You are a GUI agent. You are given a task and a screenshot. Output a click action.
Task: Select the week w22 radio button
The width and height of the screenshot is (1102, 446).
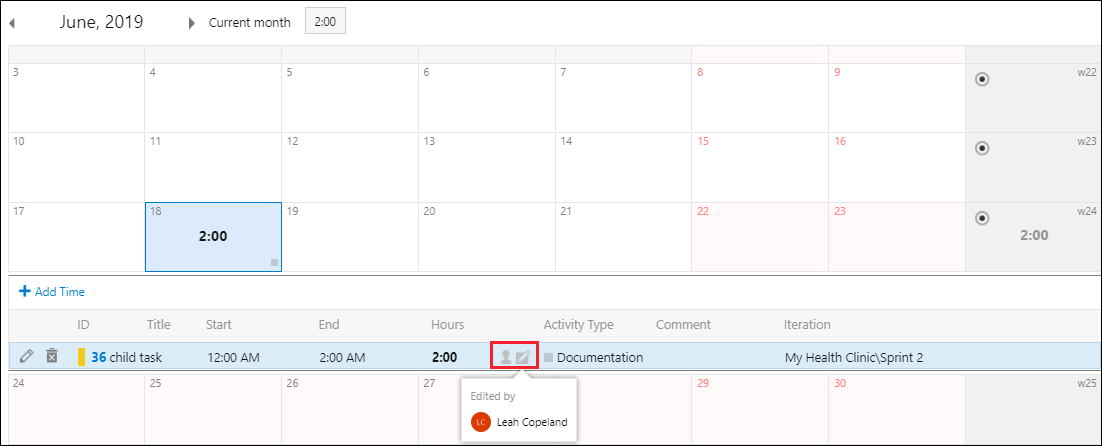(983, 79)
